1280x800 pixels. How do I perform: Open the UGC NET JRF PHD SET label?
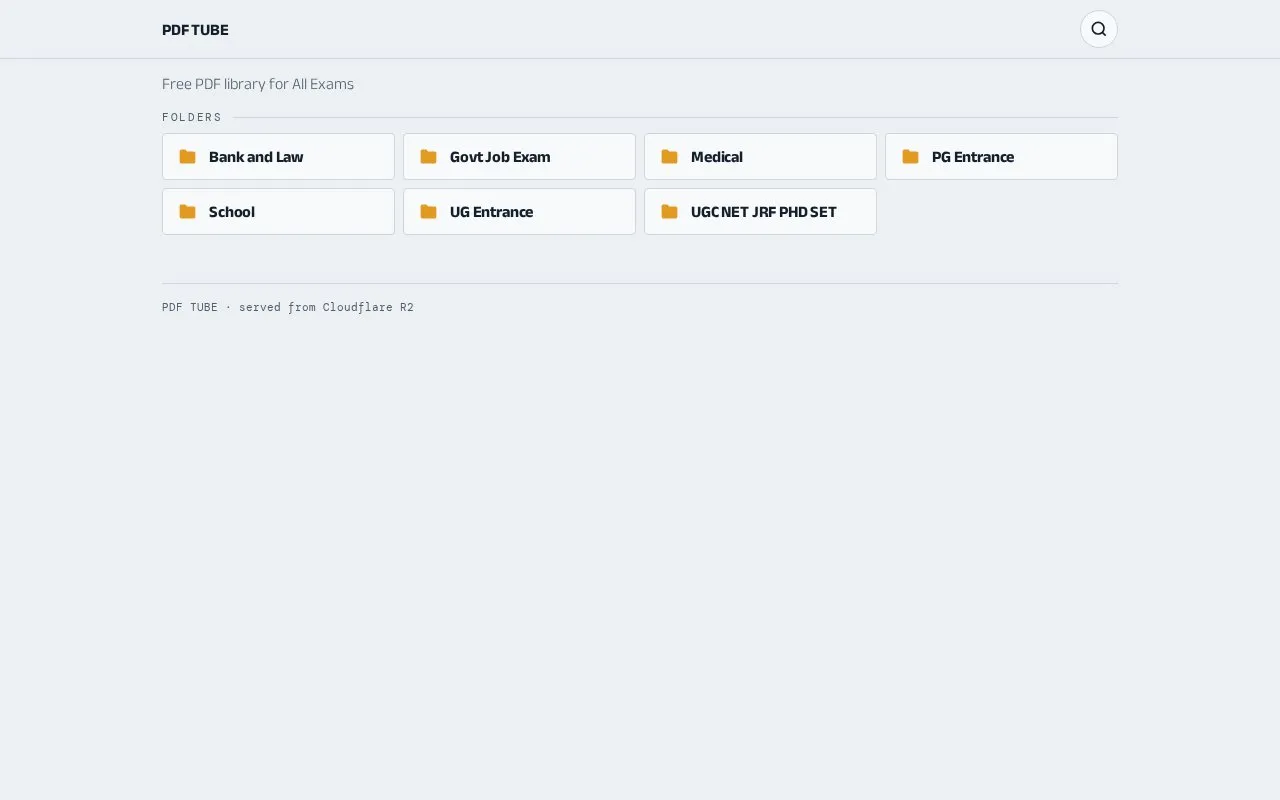pyautogui.click(x=764, y=212)
